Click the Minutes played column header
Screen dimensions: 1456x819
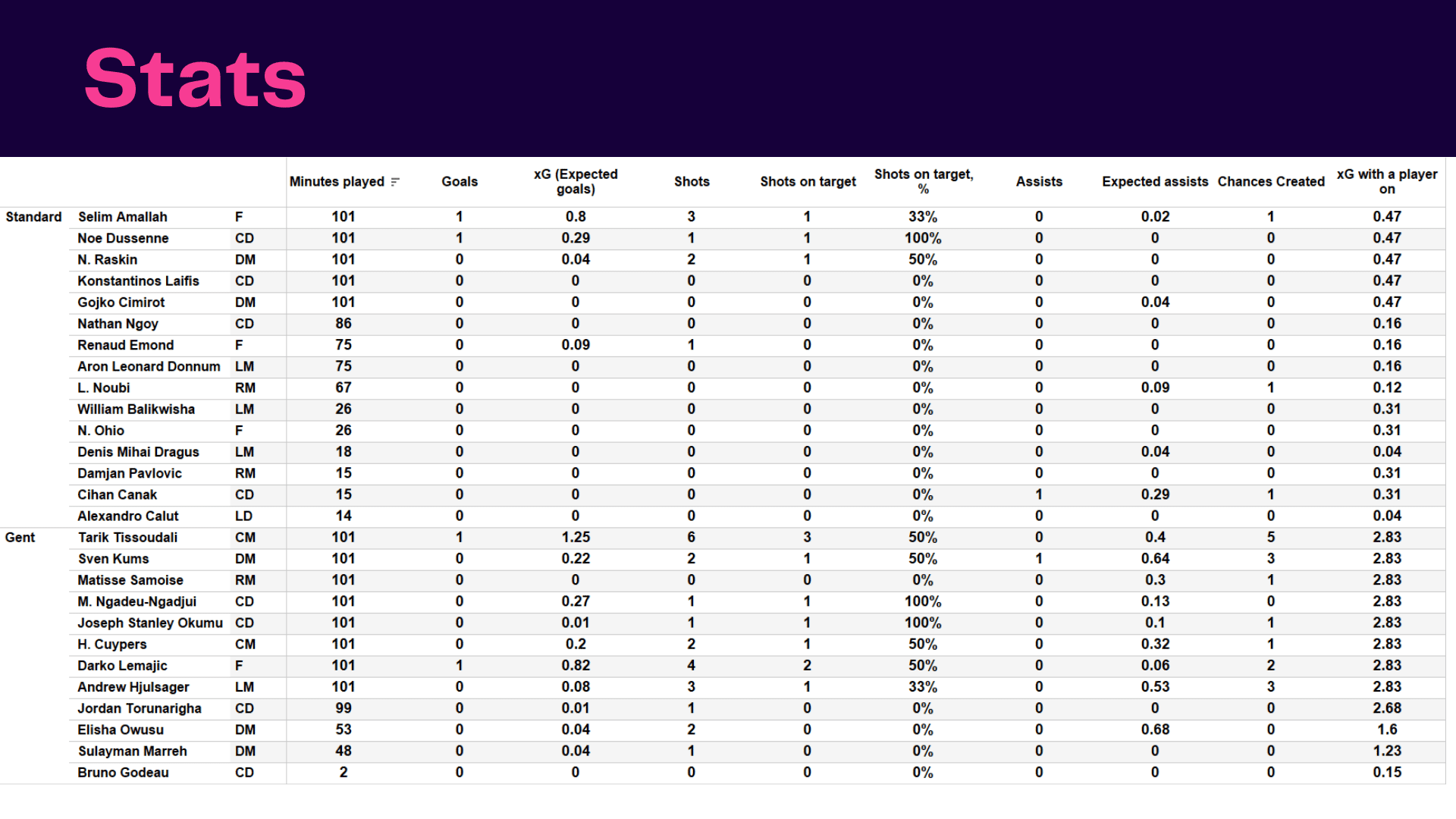coord(337,182)
